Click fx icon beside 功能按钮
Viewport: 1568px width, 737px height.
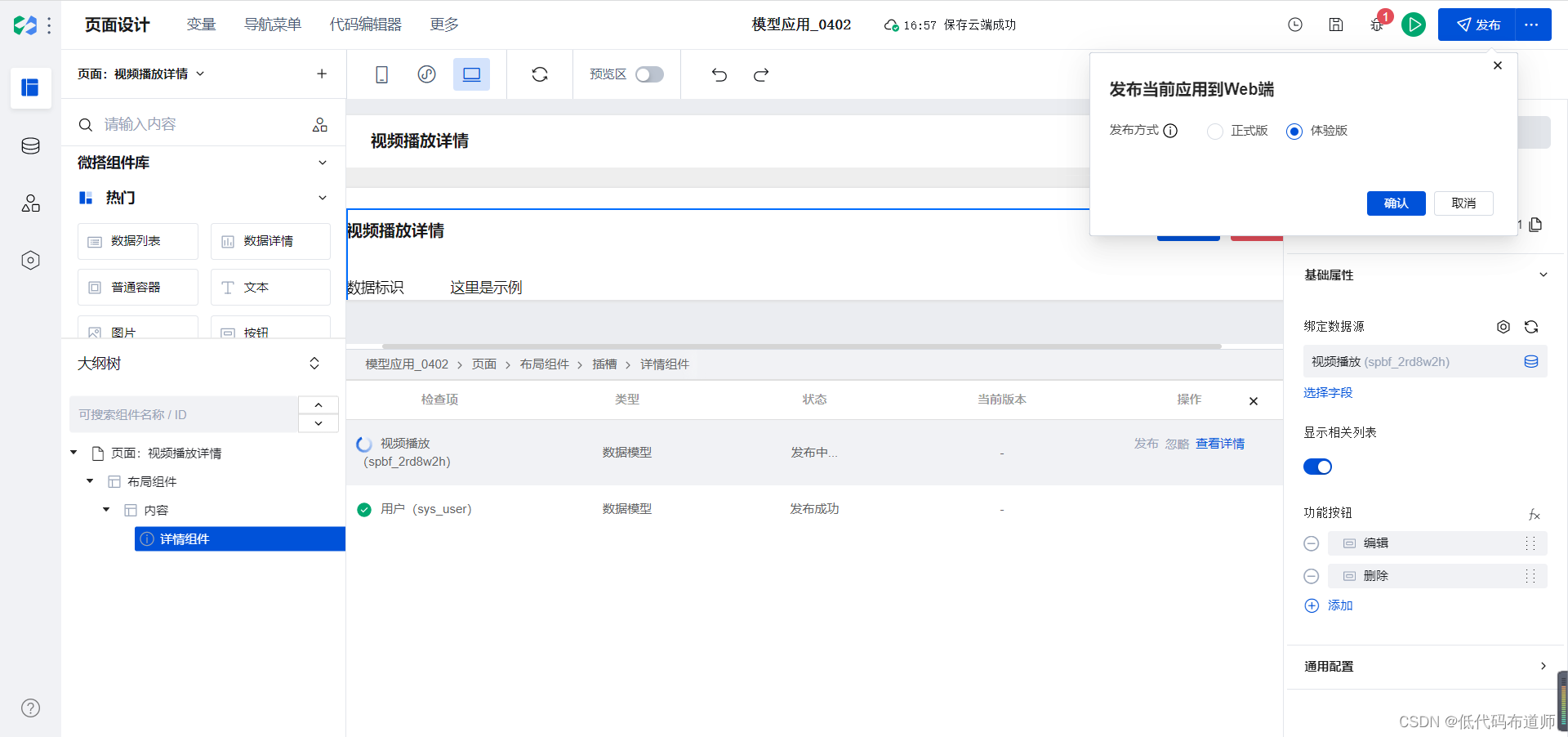tap(1535, 514)
